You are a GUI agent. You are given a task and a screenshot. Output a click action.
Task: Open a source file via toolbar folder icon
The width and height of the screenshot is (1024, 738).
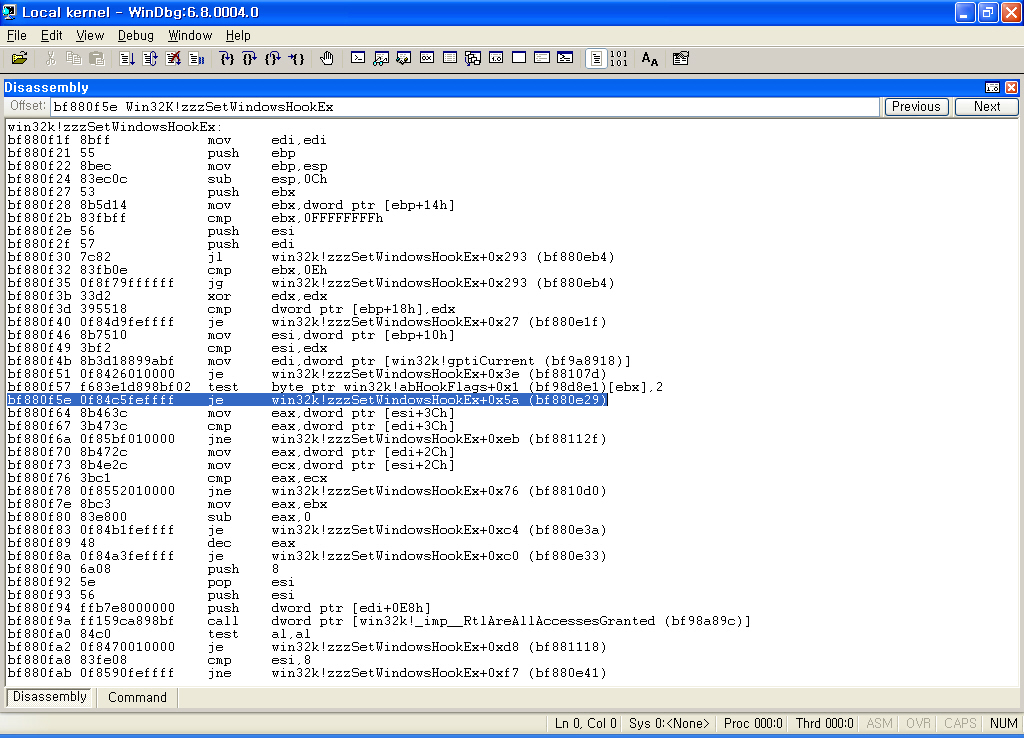click(x=20, y=59)
